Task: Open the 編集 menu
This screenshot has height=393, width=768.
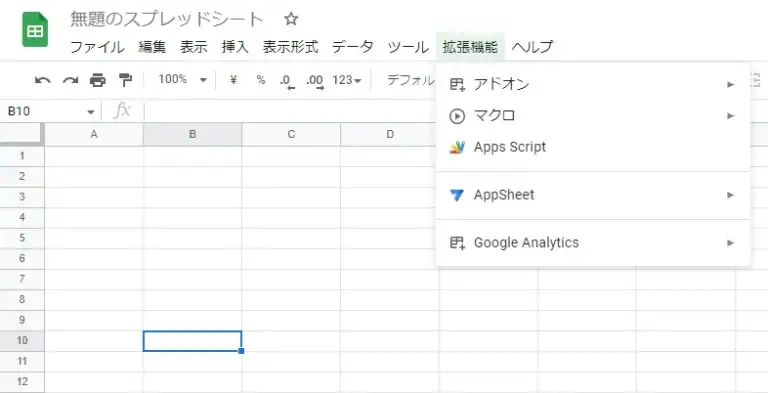Action: point(152,47)
